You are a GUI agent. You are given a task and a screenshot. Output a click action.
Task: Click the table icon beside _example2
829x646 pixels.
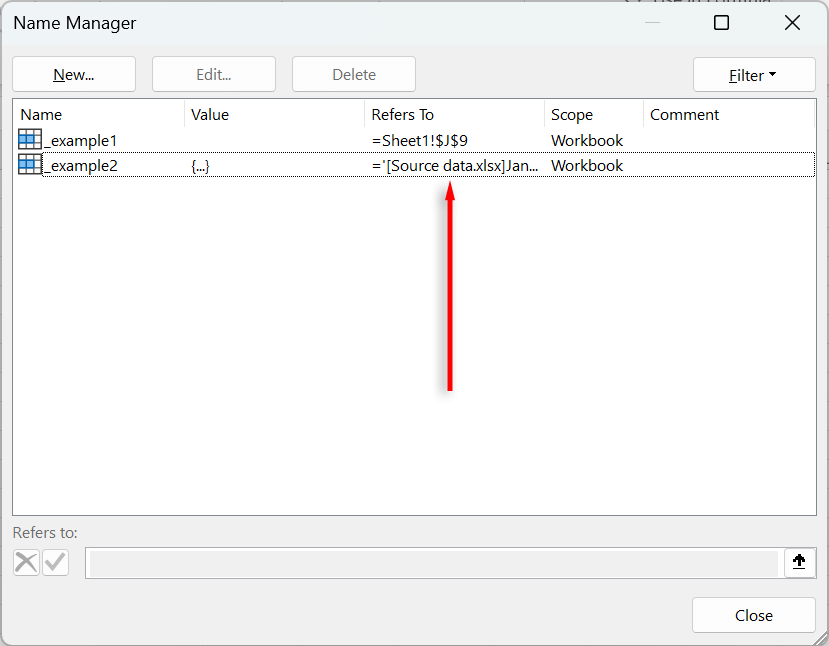pyautogui.click(x=30, y=165)
